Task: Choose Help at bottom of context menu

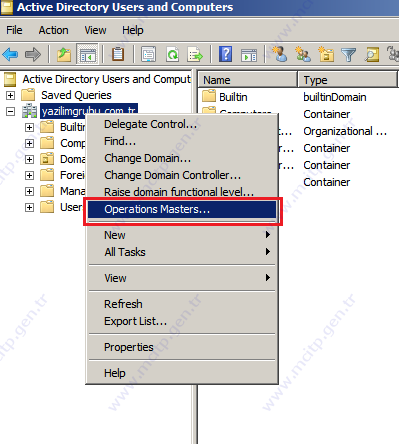Action: (182, 373)
